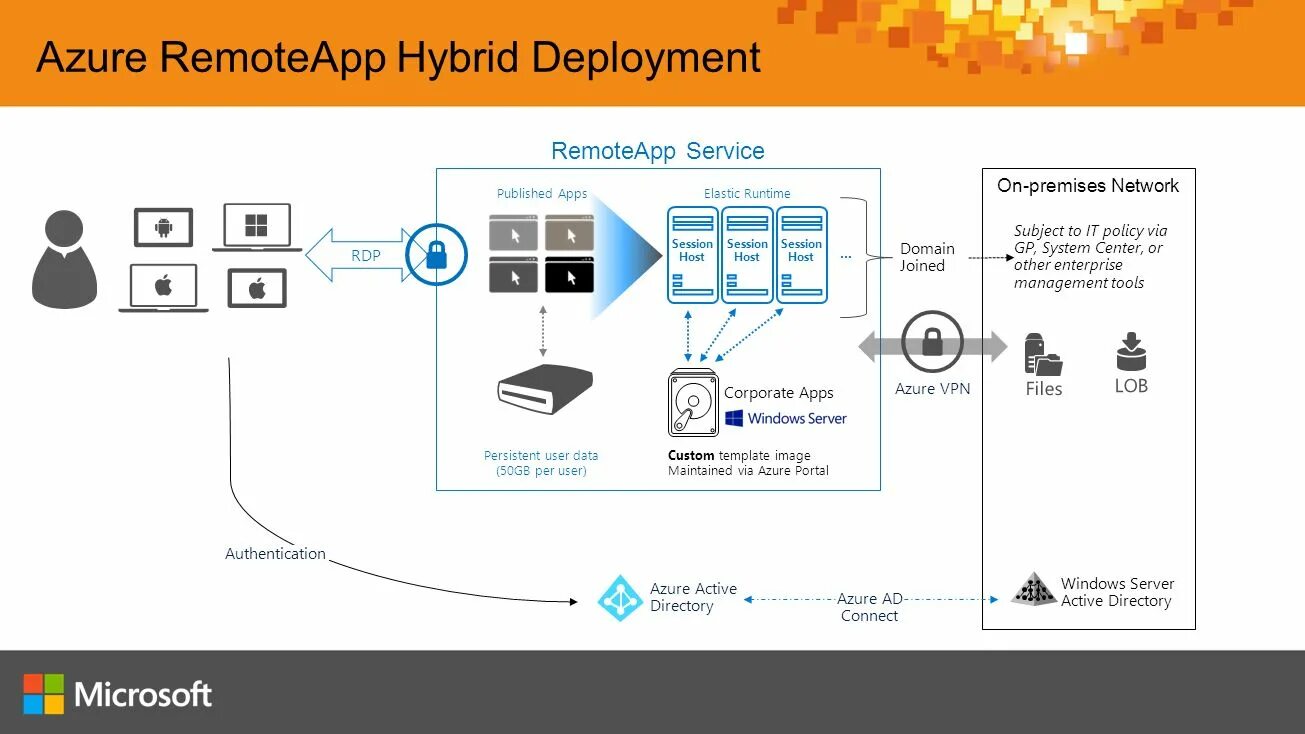Viewport: 1305px width, 734px height.
Task: Select the Windows laptop device icon
Action: pyautogui.click(x=257, y=227)
